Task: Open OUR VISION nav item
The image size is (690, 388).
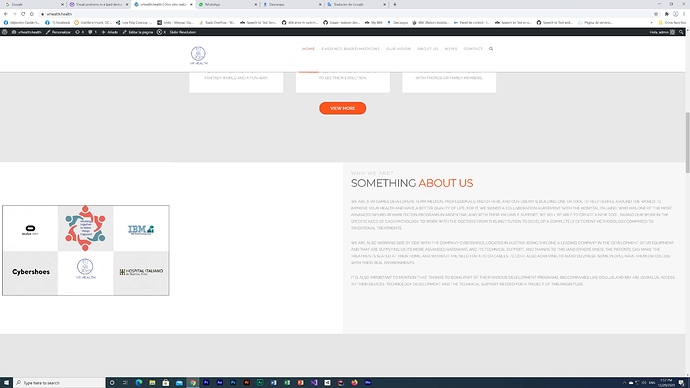Action: (x=398, y=49)
